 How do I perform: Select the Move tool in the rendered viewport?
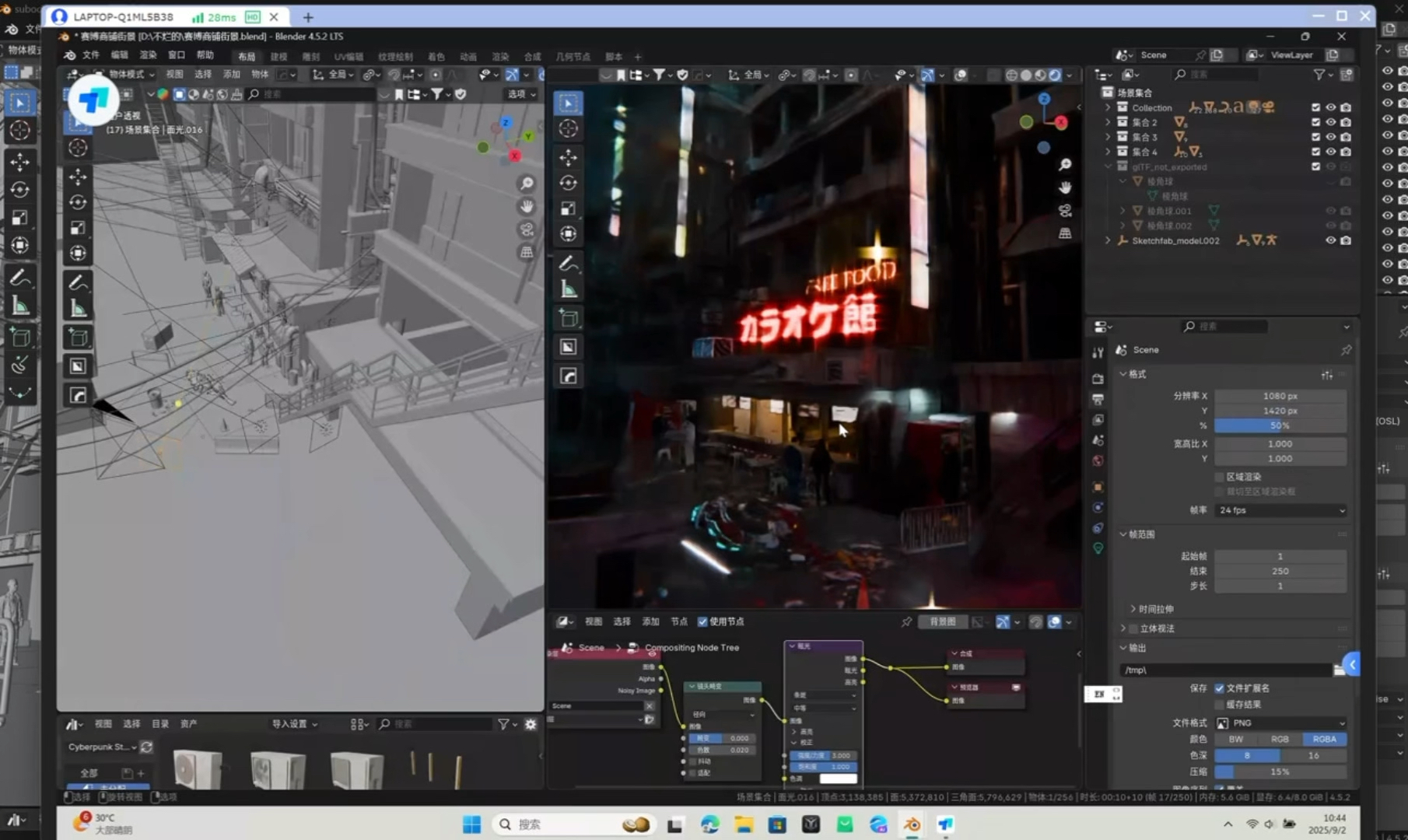click(x=569, y=157)
